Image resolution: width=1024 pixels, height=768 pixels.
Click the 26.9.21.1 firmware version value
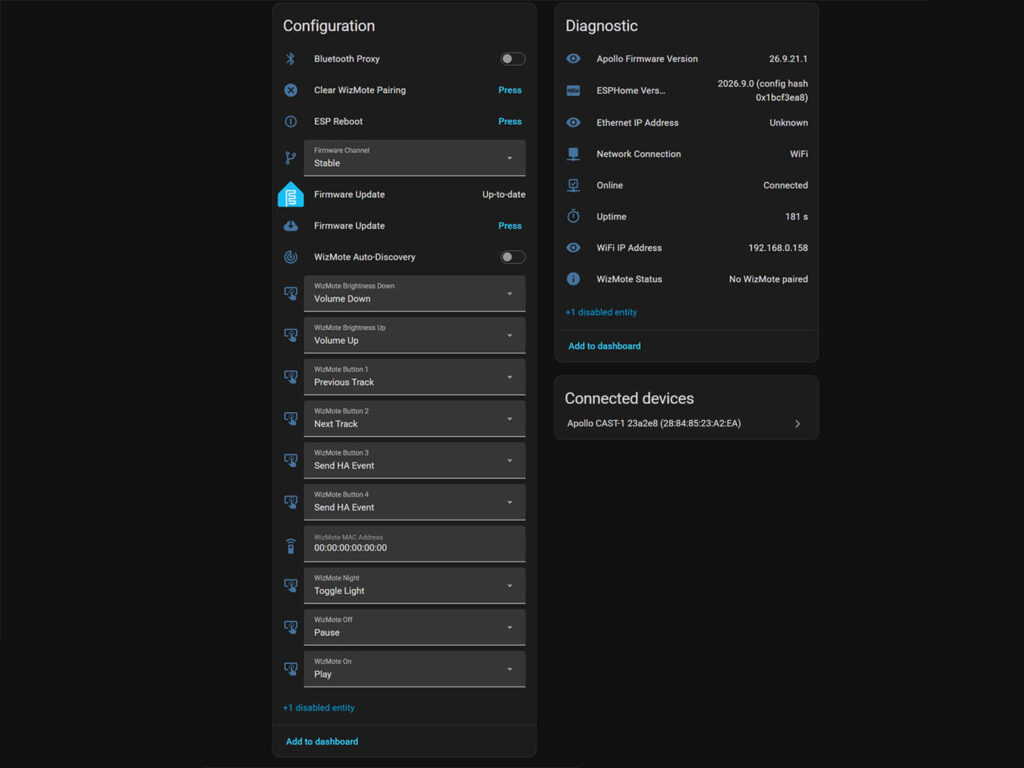[x=788, y=59]
